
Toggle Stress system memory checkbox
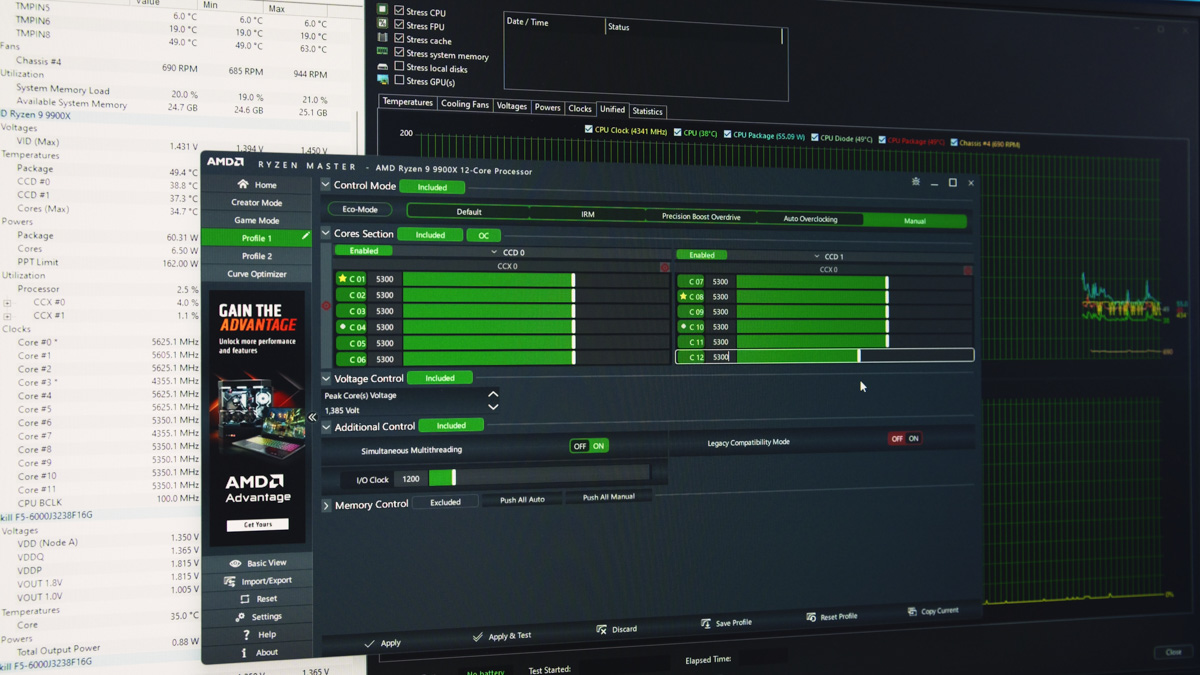pyautogui.click(x=399, y=53)
